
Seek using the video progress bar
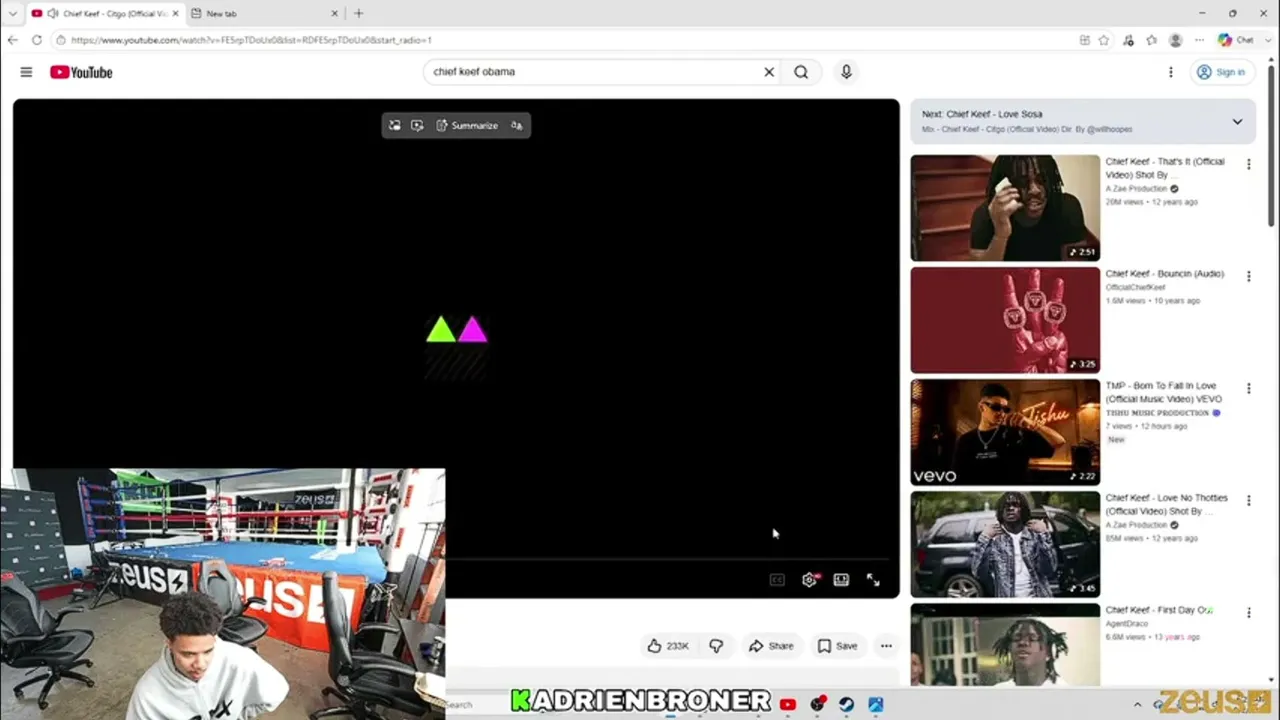pyautogui.click(x=667, y=560)
